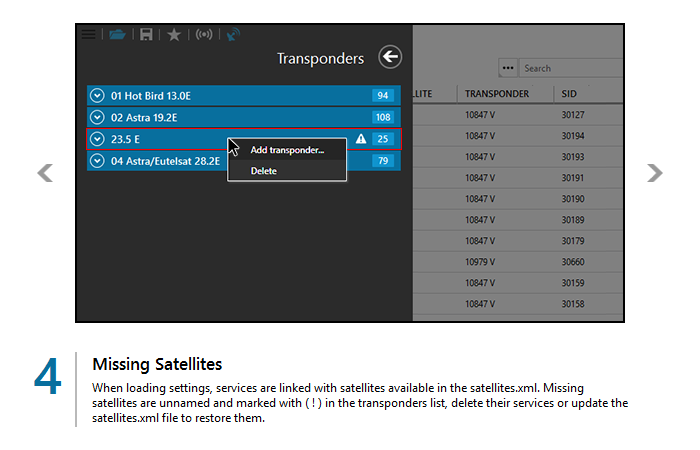Viewport: 700px width, 450px height.
Task: Click the open folder icon
Action: [118, 34]
